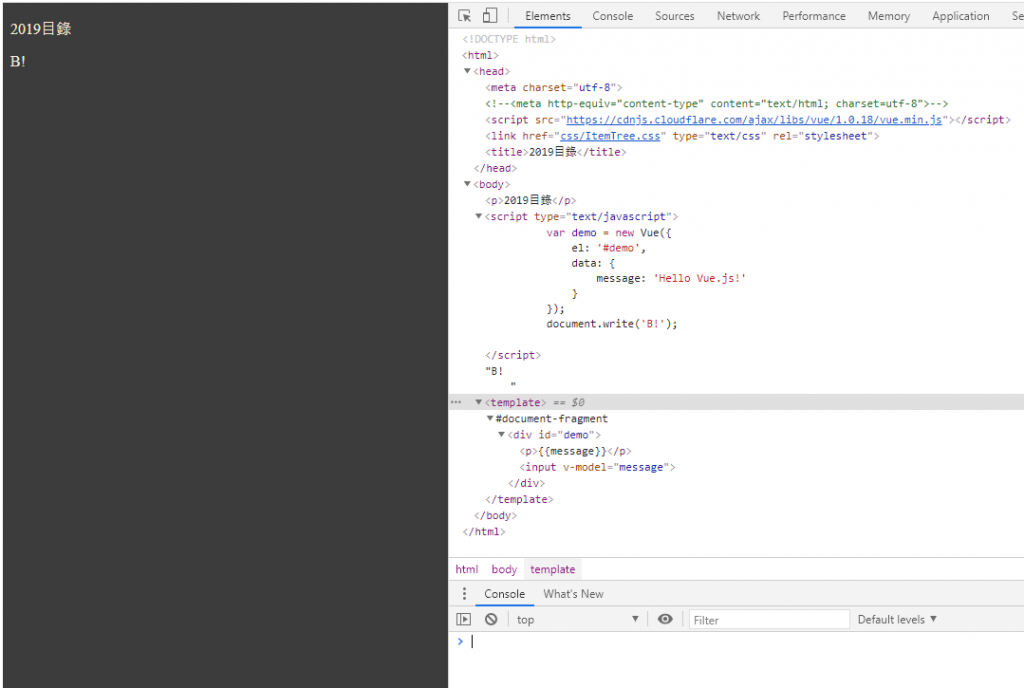Click the document.write('B!') code line
This screenshot has width=1024, height=688.
coord(612,324)
